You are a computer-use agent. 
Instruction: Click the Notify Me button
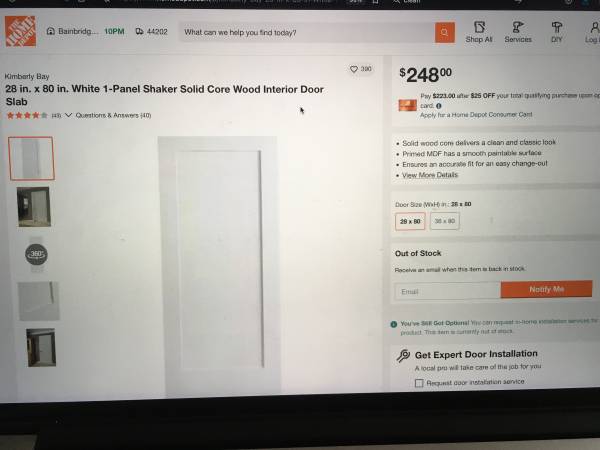click(x=546, y=289)
